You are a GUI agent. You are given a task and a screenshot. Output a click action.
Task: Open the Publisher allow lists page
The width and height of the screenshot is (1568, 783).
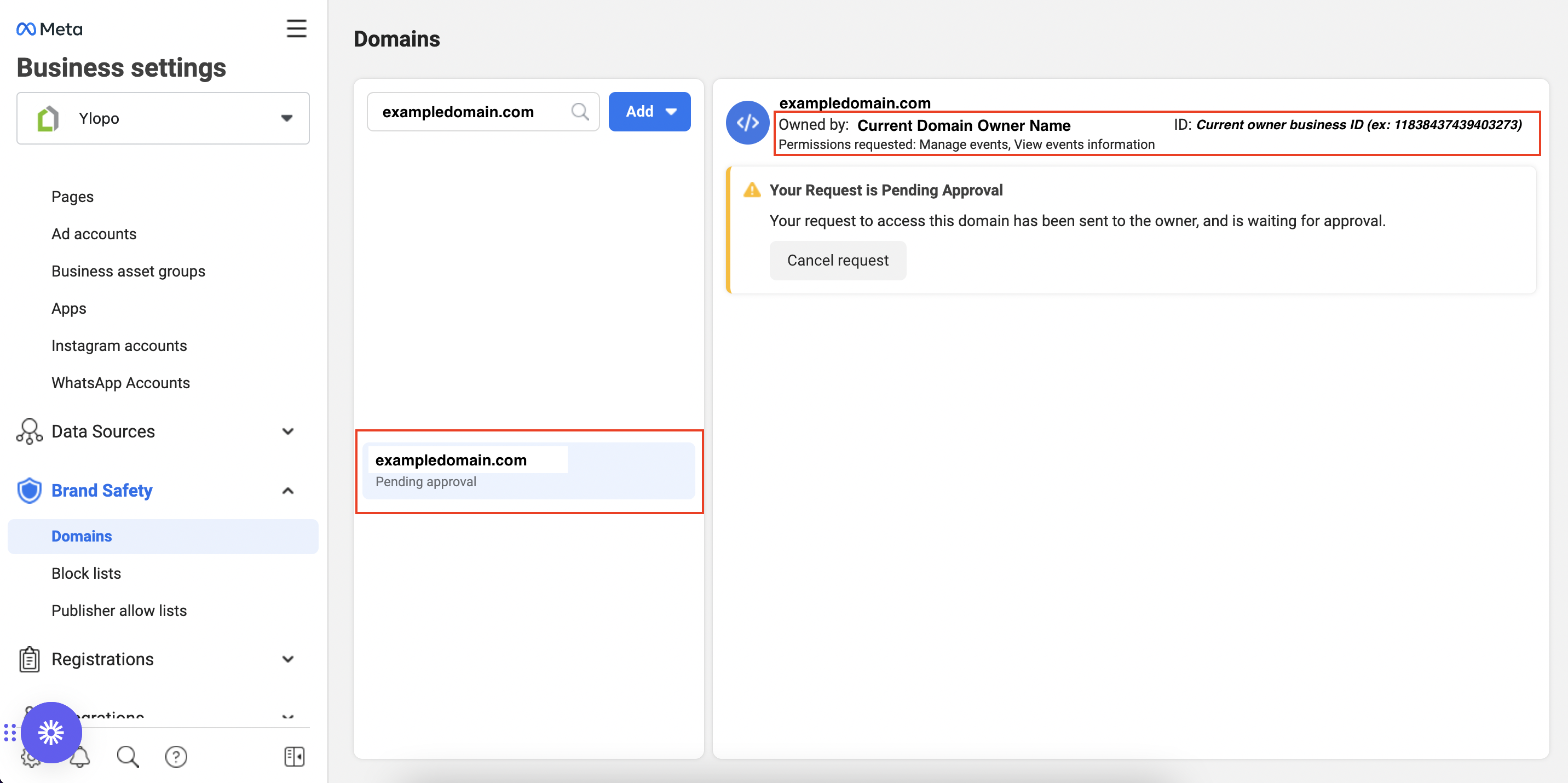click(119, 610)
